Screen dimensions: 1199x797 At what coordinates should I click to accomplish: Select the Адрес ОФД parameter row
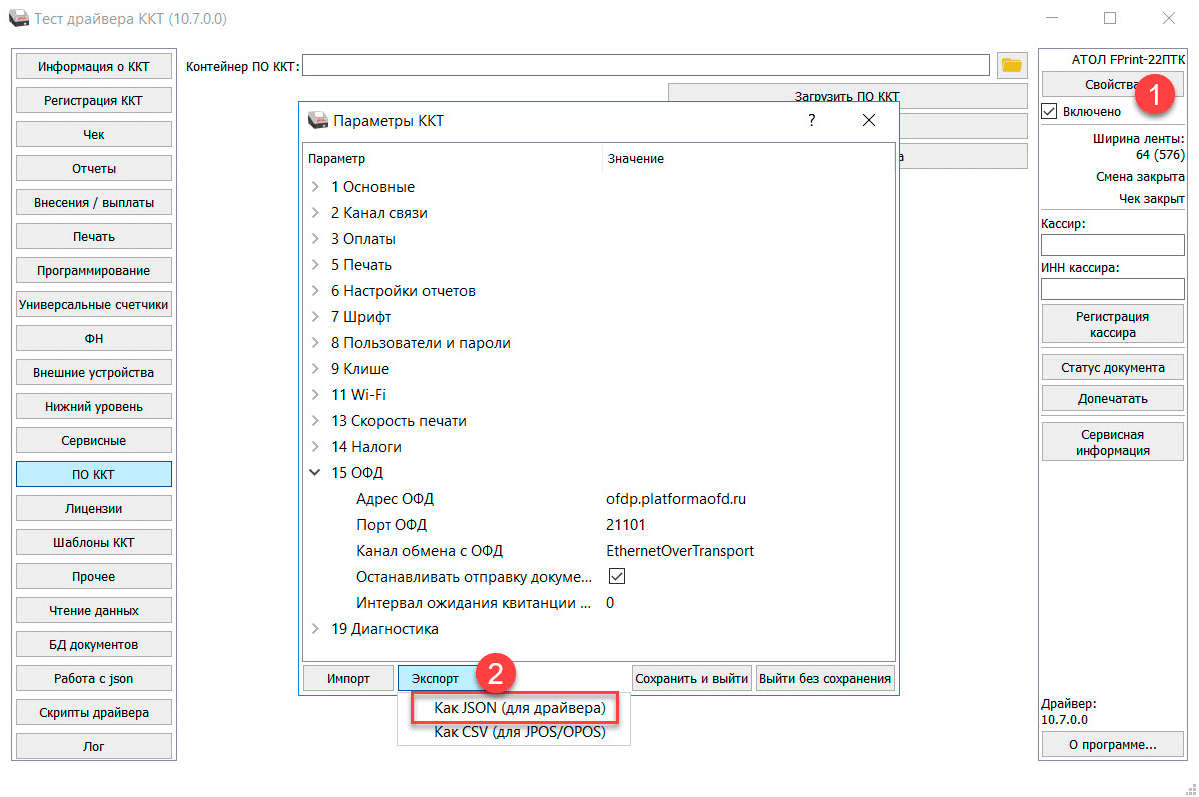[x=395, y=499]
